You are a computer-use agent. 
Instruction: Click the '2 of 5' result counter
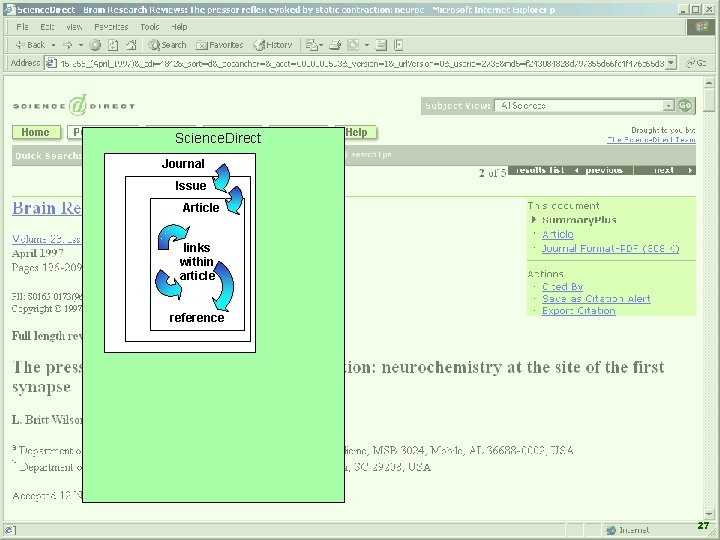pos(492,173)
